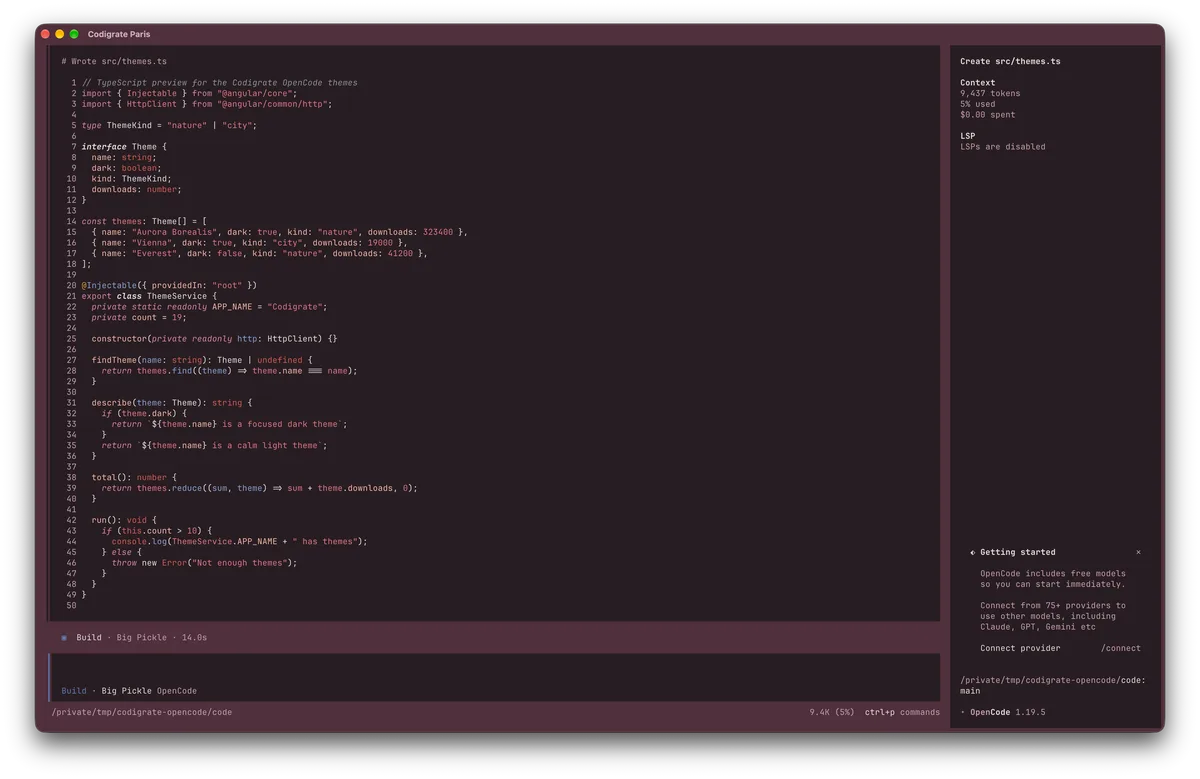Viewport: 1200px width, 779px height.
Task: Click the 'Vienna' theme entry line
Action: [249, 242]
